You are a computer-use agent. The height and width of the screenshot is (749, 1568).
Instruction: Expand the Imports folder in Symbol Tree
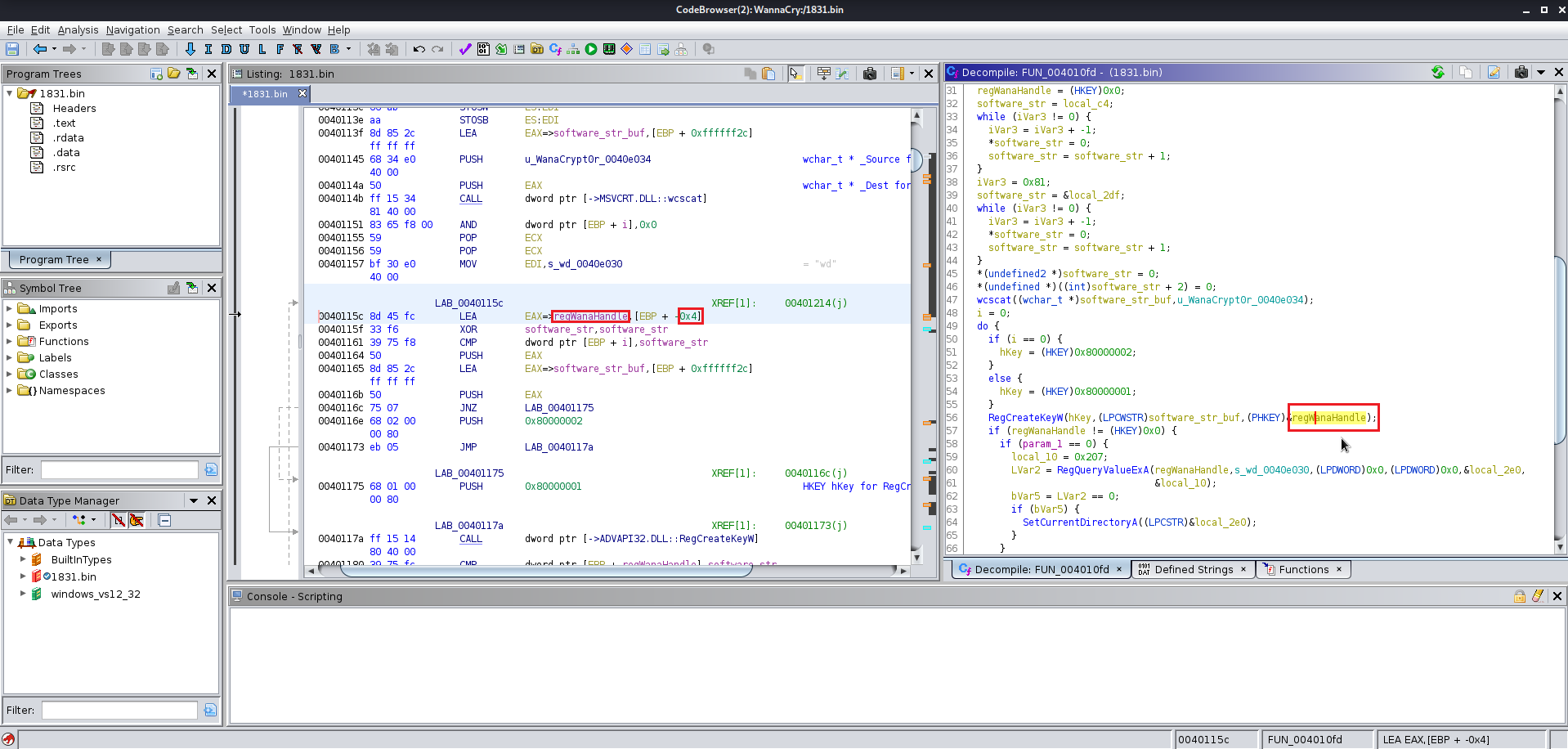point(9,309)
